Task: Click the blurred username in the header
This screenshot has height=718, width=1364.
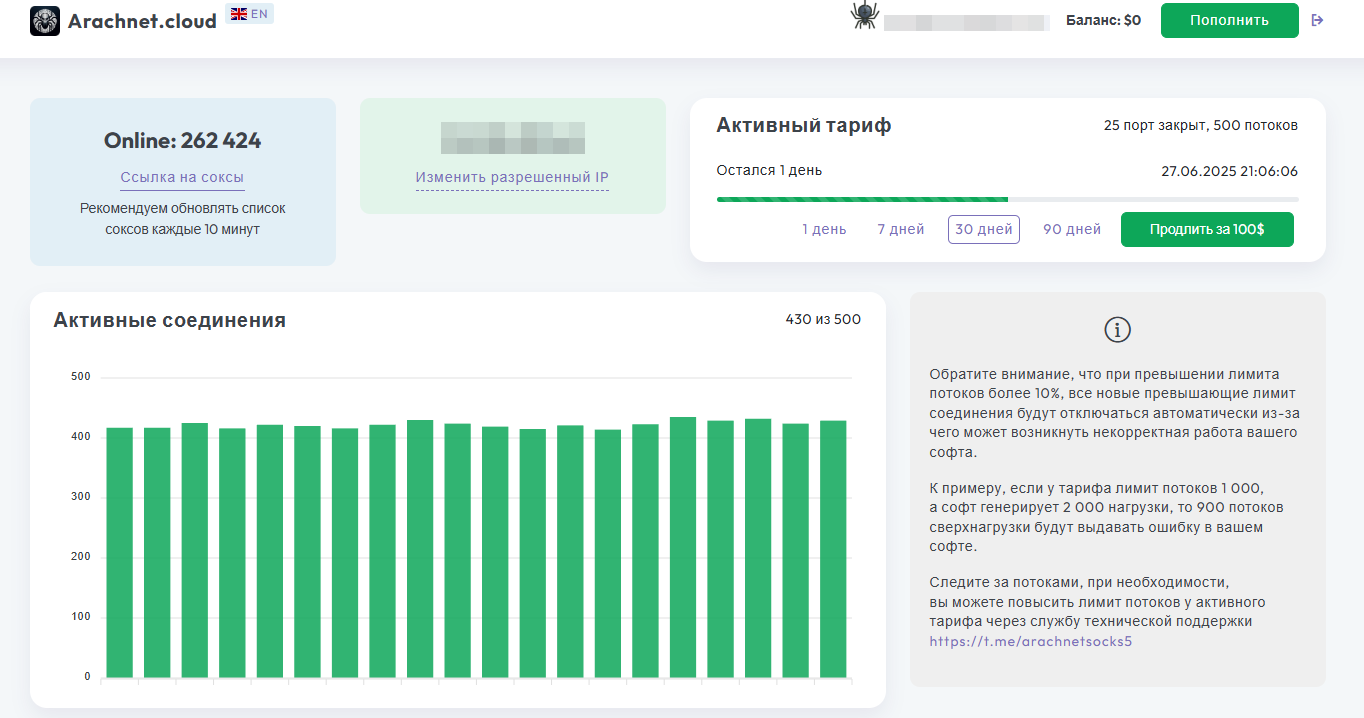Action: point(967,21)
